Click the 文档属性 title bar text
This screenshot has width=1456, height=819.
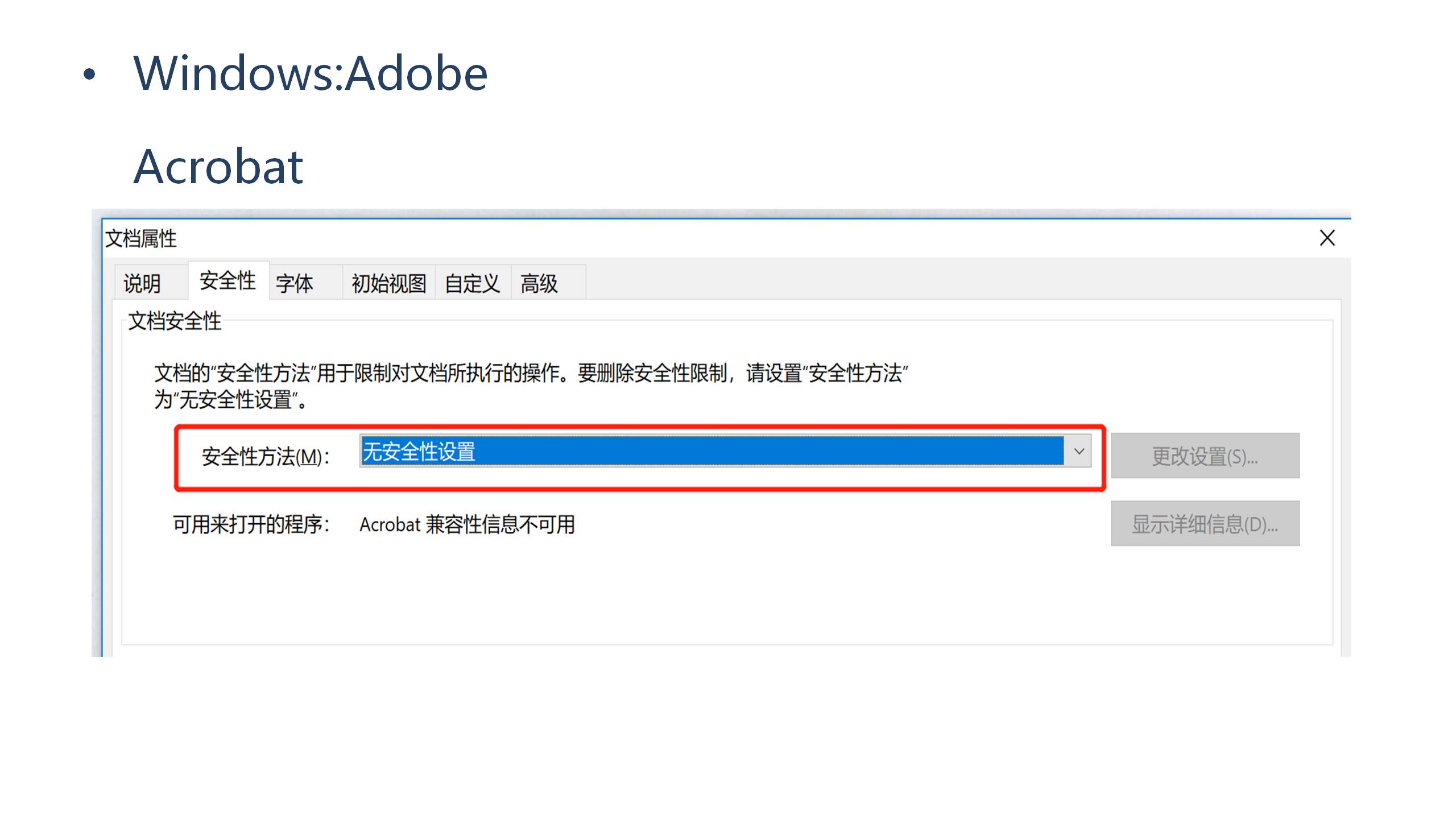[x=141, y=238]
